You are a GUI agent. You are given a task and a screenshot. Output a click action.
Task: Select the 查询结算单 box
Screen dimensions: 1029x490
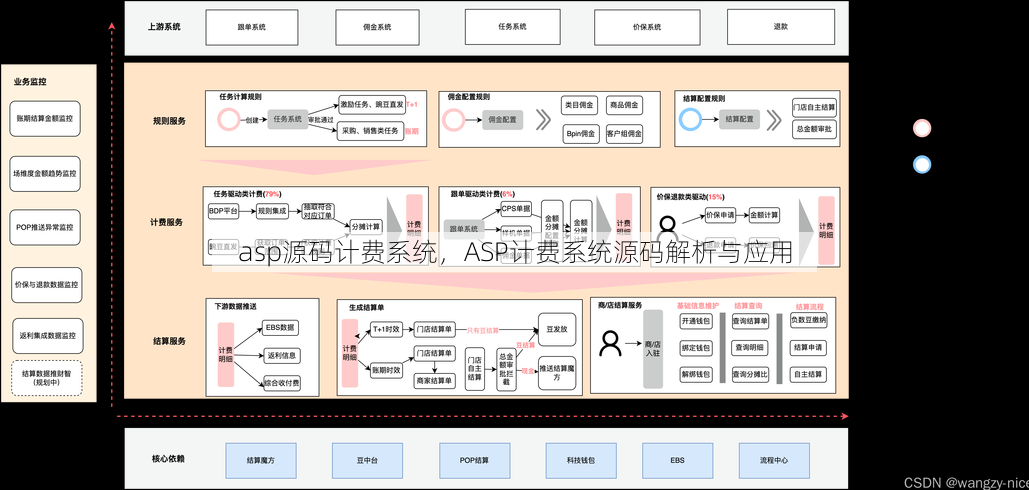coord(751,321)
